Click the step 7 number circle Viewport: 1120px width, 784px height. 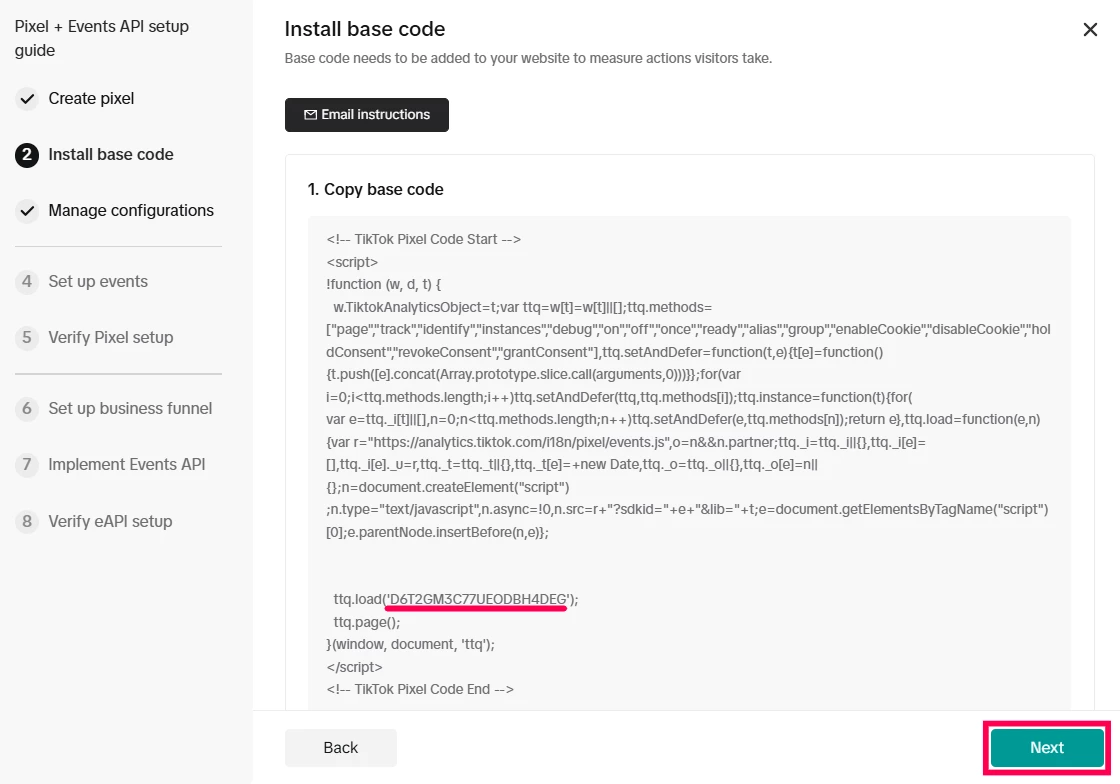coord(27,465)
